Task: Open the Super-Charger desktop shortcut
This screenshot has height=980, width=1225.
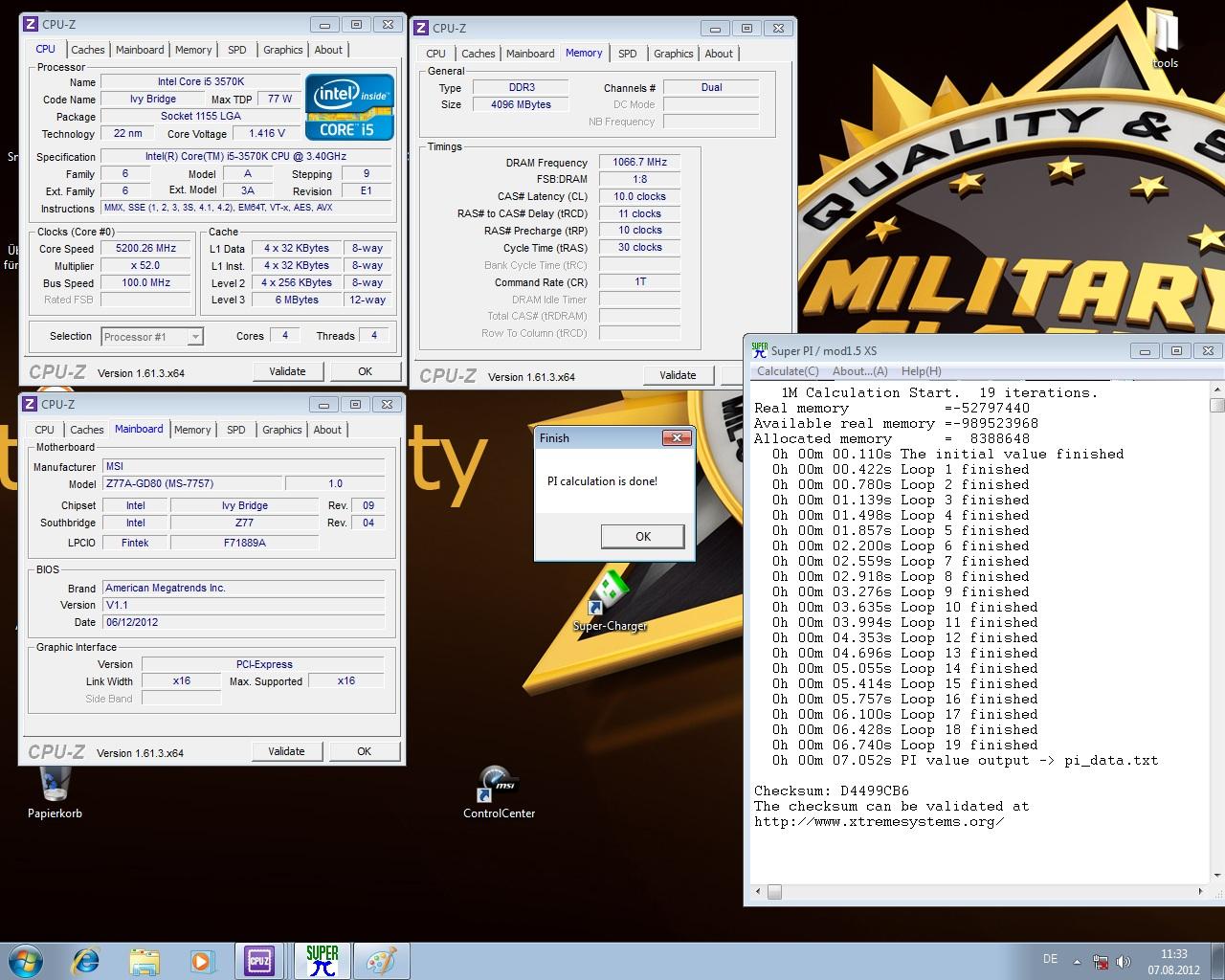Action: point(610,601)
